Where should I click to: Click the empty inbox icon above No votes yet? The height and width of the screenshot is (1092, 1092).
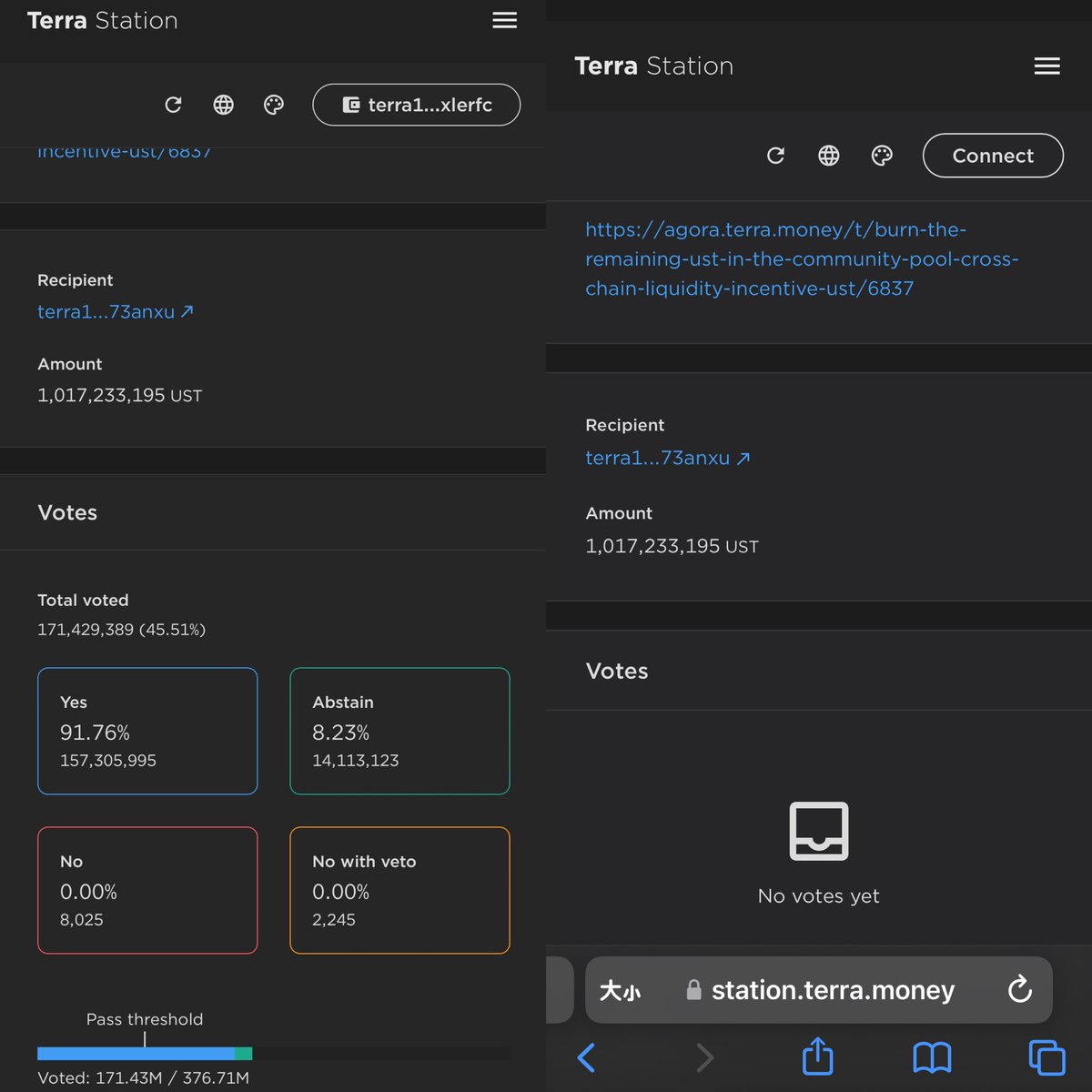tap(819, 831)
